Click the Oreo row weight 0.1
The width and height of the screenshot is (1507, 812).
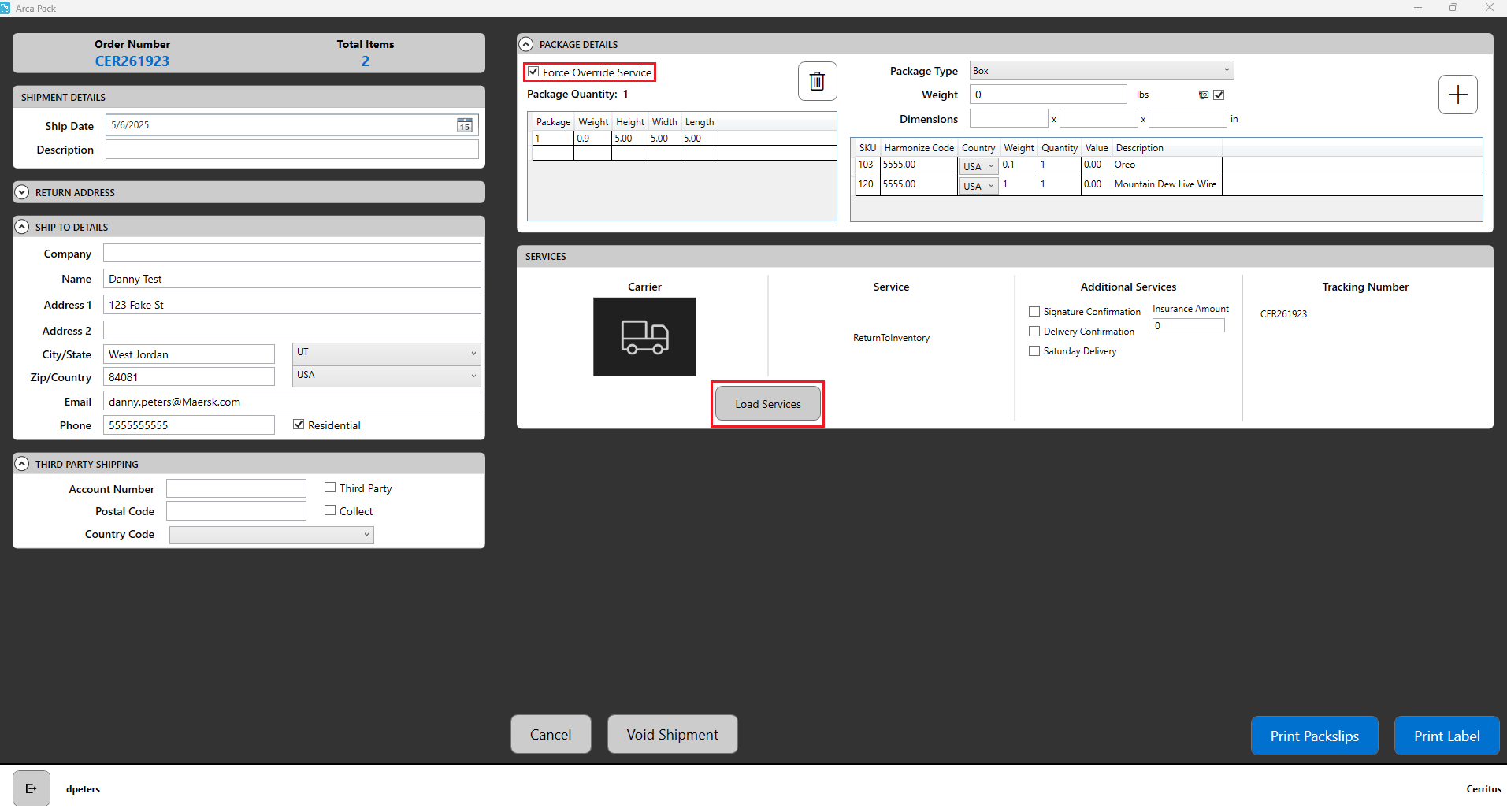tap(1019, 165)
